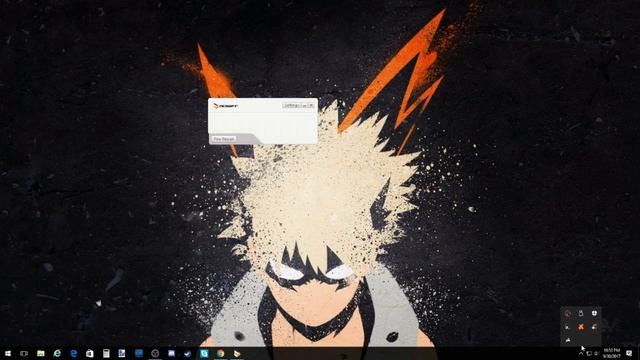Open the volume control in the system tray
The height and width of the screenshot is (360, 640).
pyautogui.click(x=596, y=353)
